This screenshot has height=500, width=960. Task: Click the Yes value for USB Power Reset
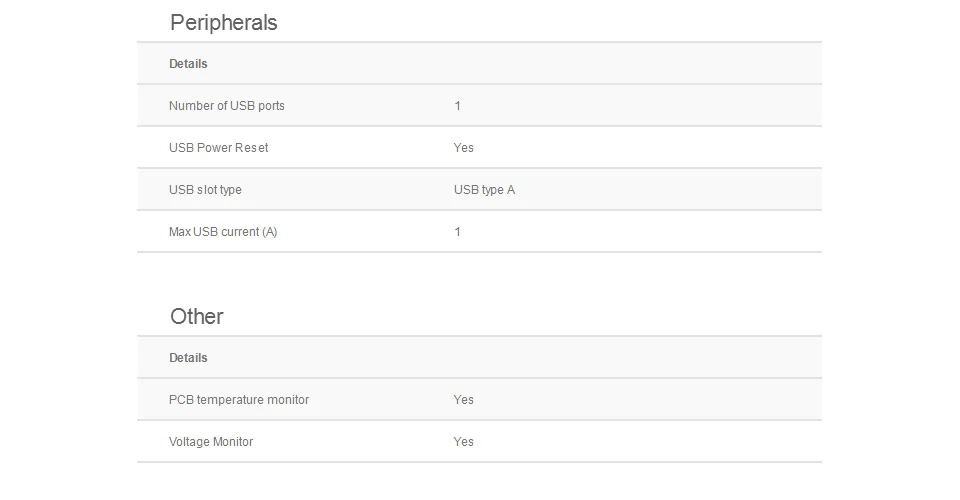(x=463, y=148)
